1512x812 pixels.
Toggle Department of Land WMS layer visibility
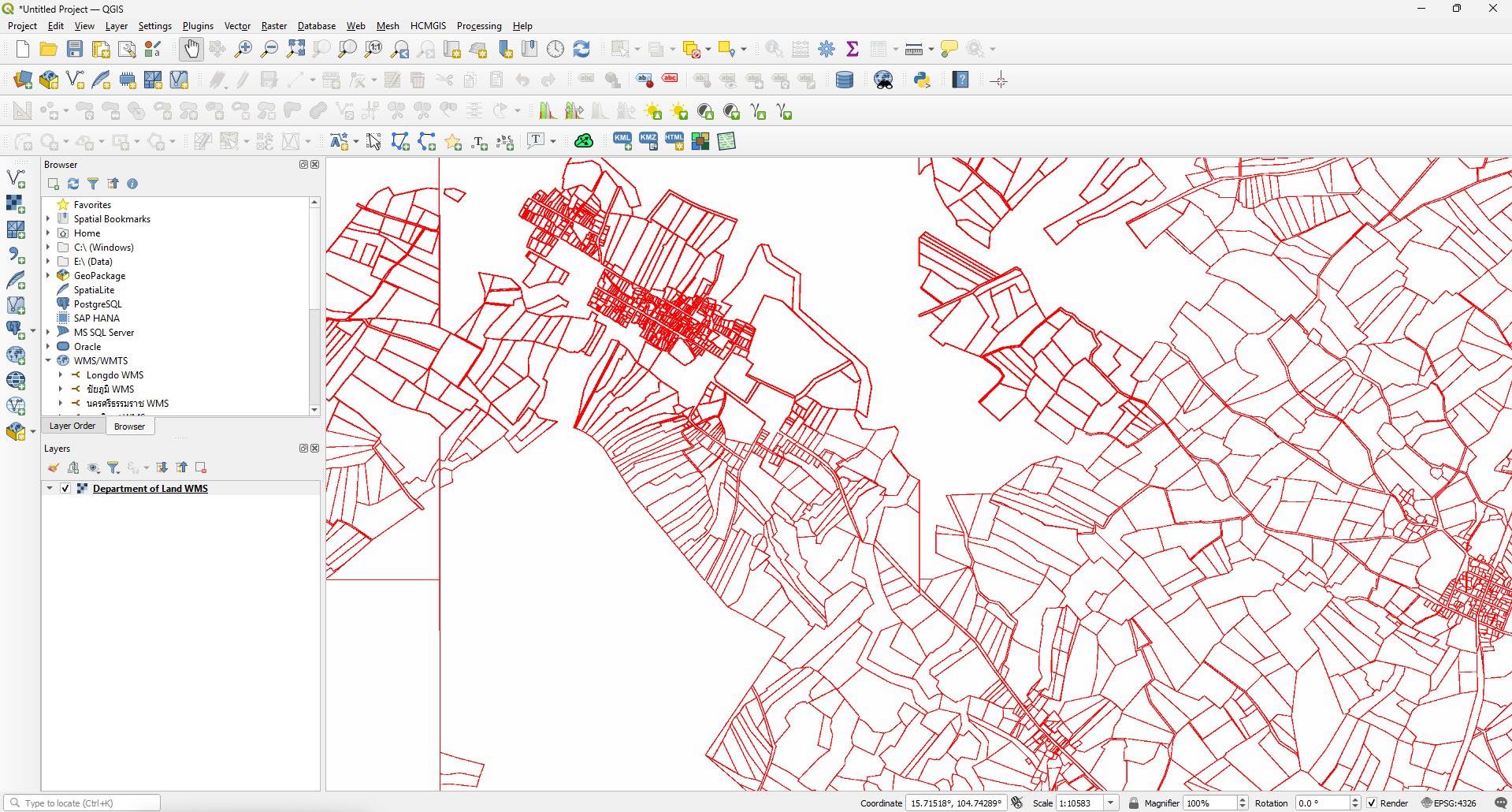pos(65,489)
